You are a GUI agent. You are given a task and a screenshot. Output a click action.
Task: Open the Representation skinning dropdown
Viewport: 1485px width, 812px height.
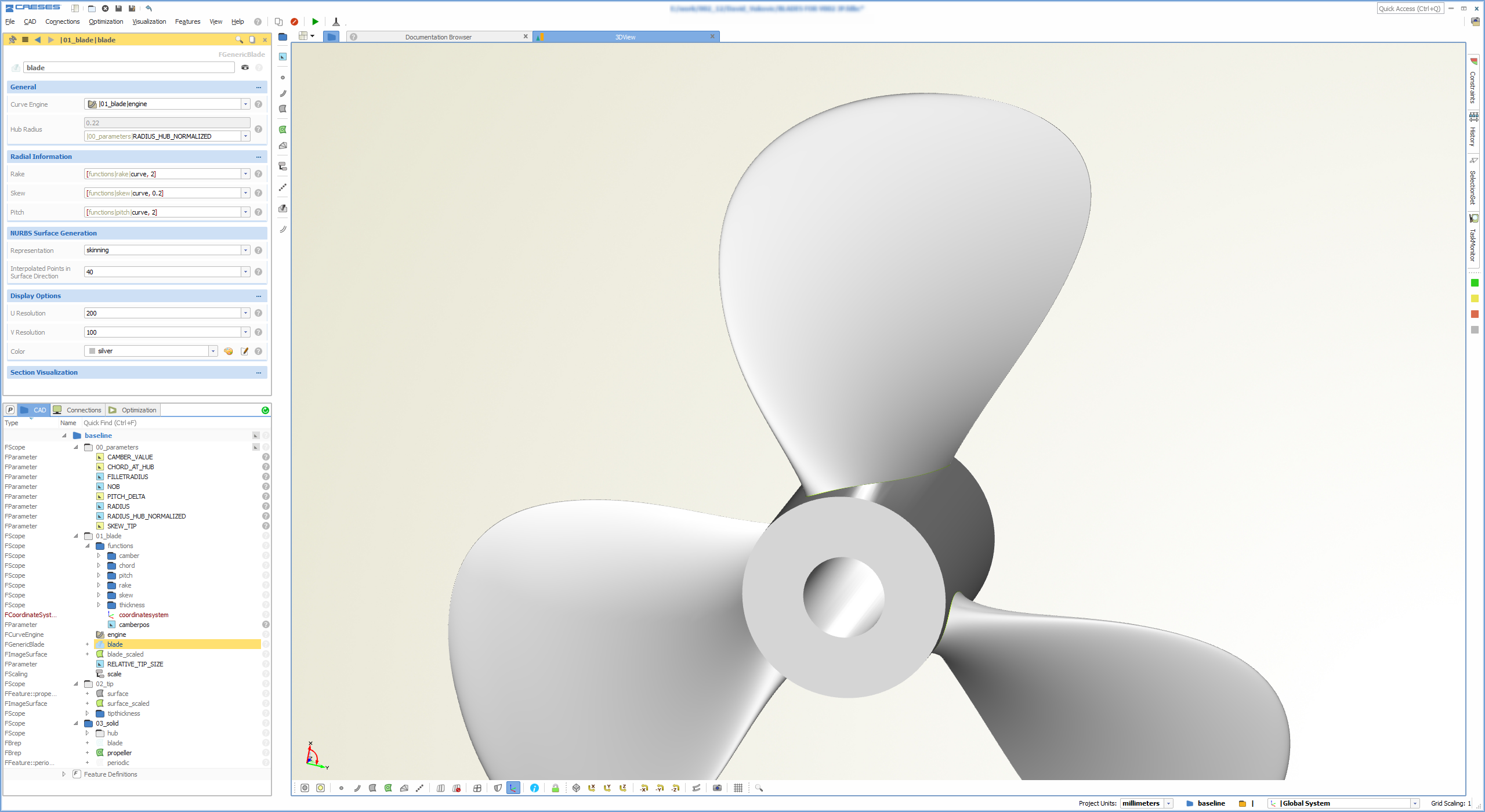click(245, 250)
